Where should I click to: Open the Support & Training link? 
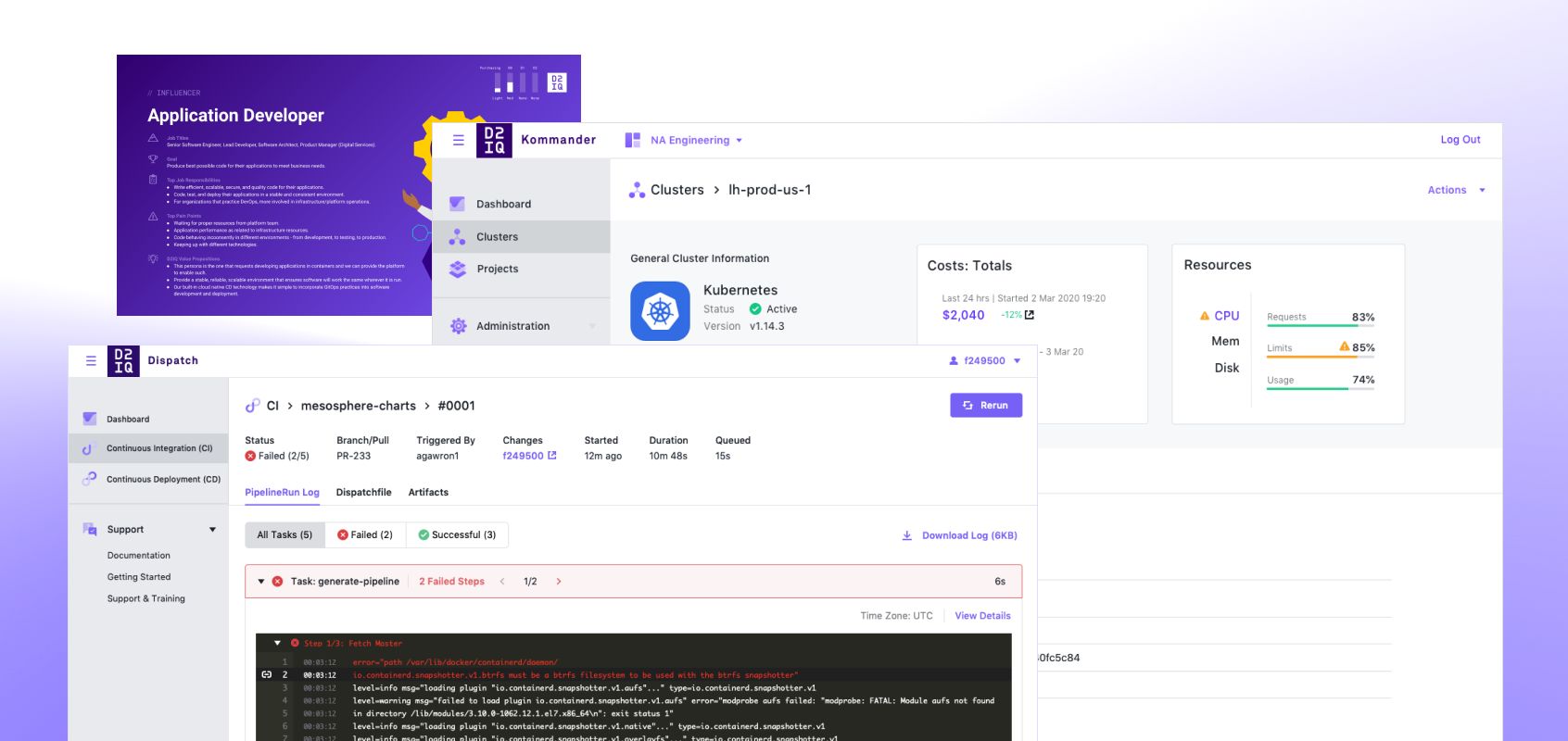(146, 599)
